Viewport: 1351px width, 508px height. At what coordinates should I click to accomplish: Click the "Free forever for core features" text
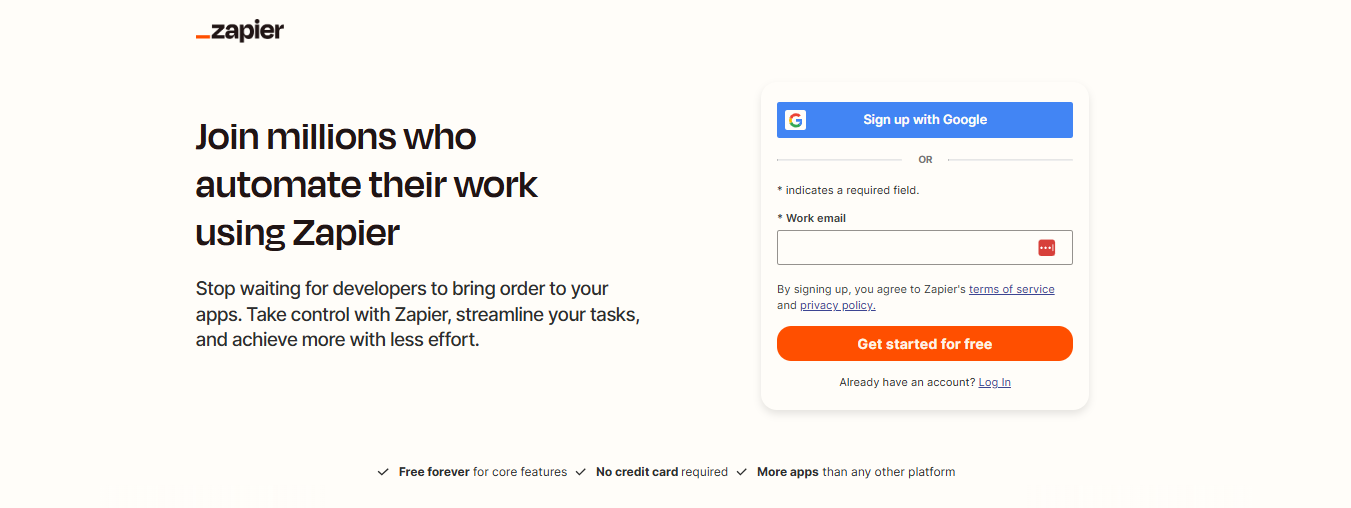[483, 472]
